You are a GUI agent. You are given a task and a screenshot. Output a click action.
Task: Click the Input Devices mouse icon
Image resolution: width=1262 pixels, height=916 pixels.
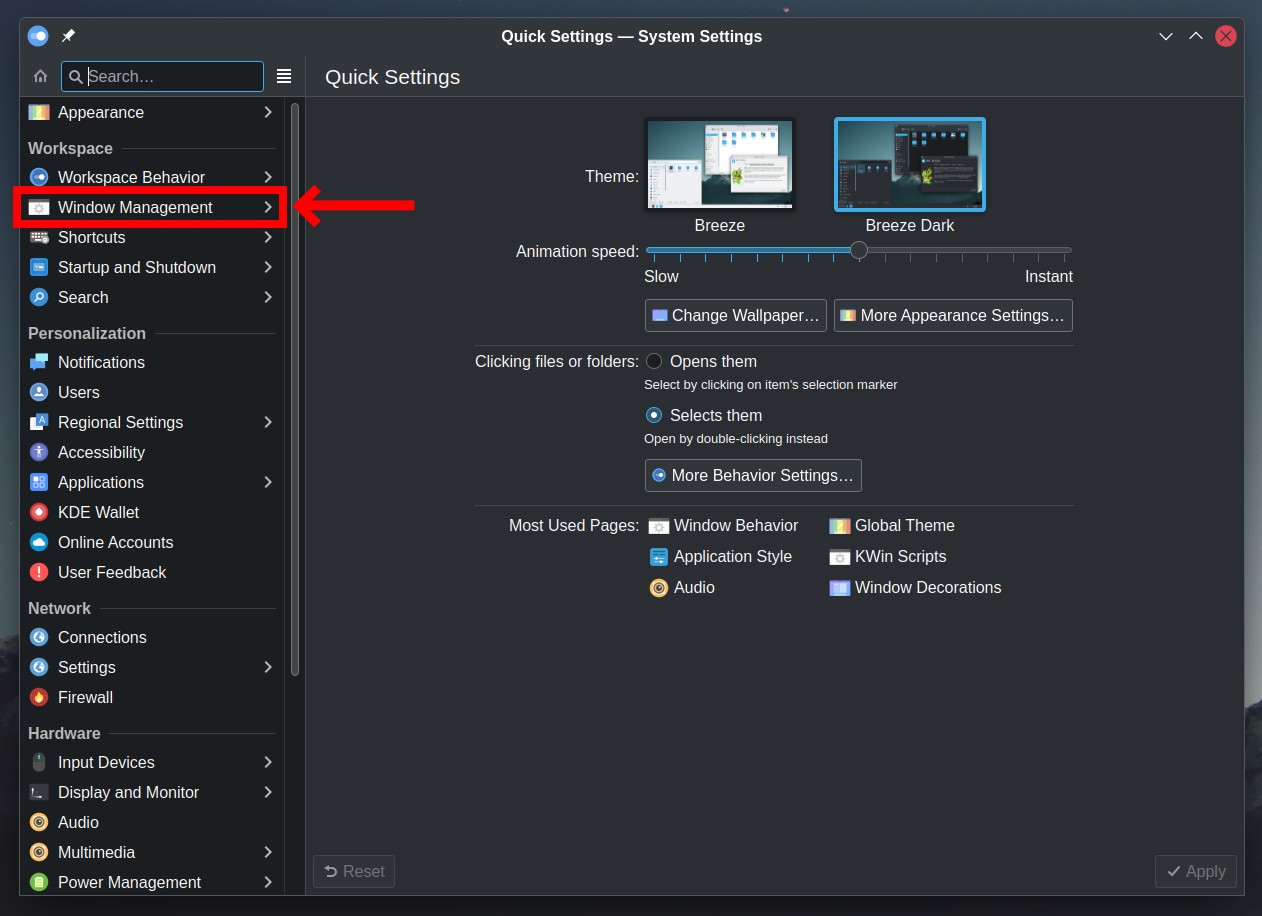pos(39,762)
